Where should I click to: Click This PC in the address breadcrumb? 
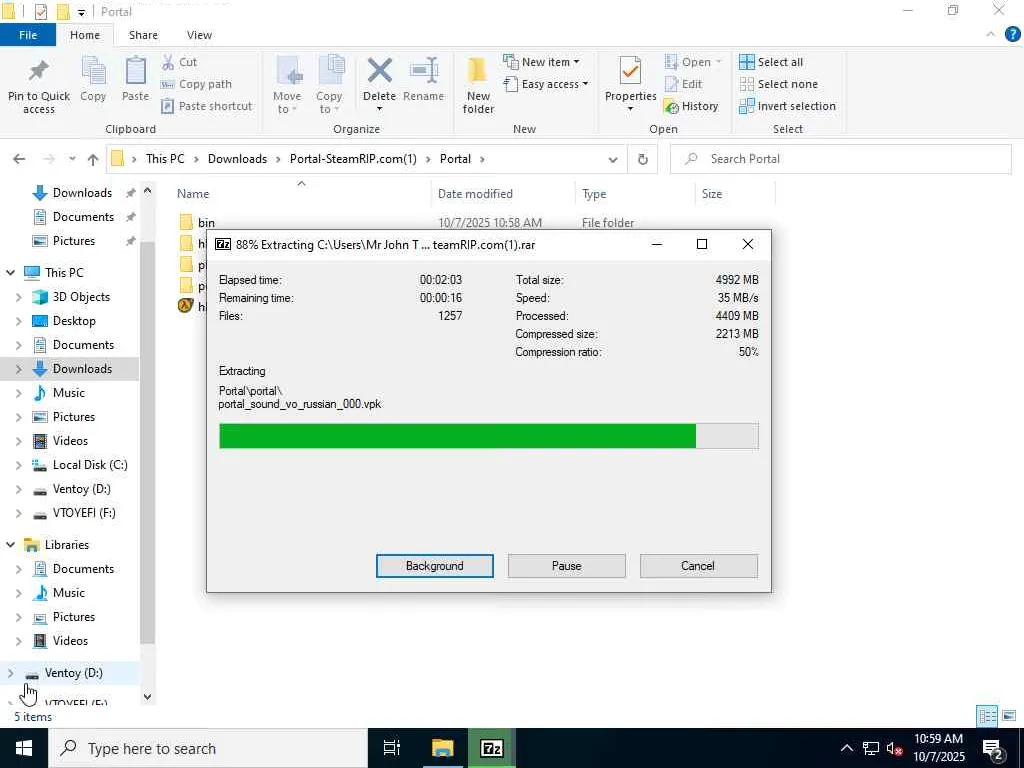tap(165, 159)
